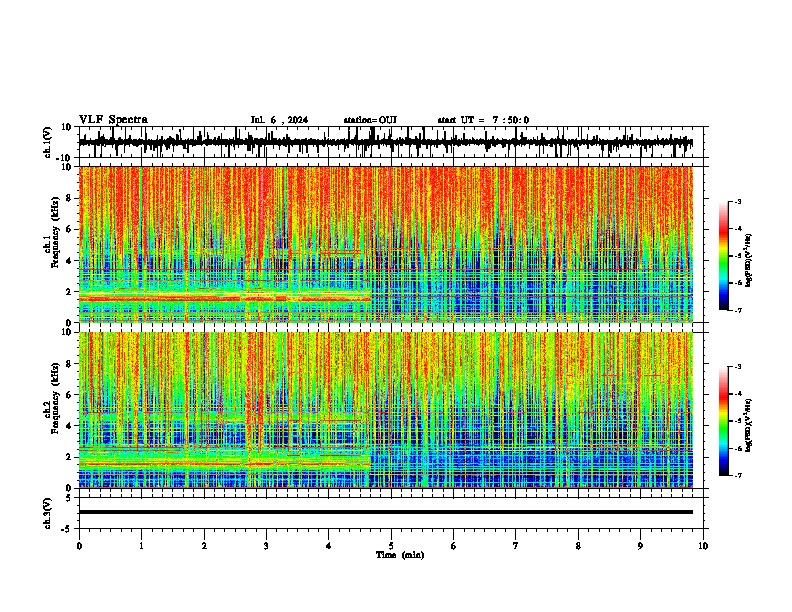This screenshot has height=612, width=792.
Task: Select the 'start UT = 7:50:0' text
Action: click(483, 120)
